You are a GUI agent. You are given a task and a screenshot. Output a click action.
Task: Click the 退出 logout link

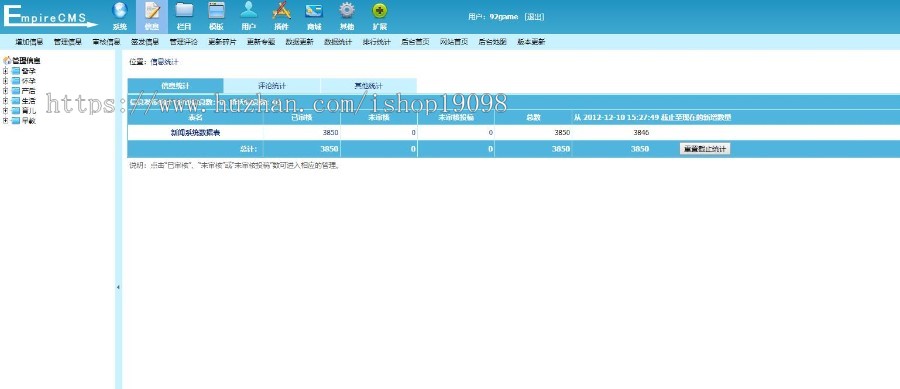click(534, 17)
